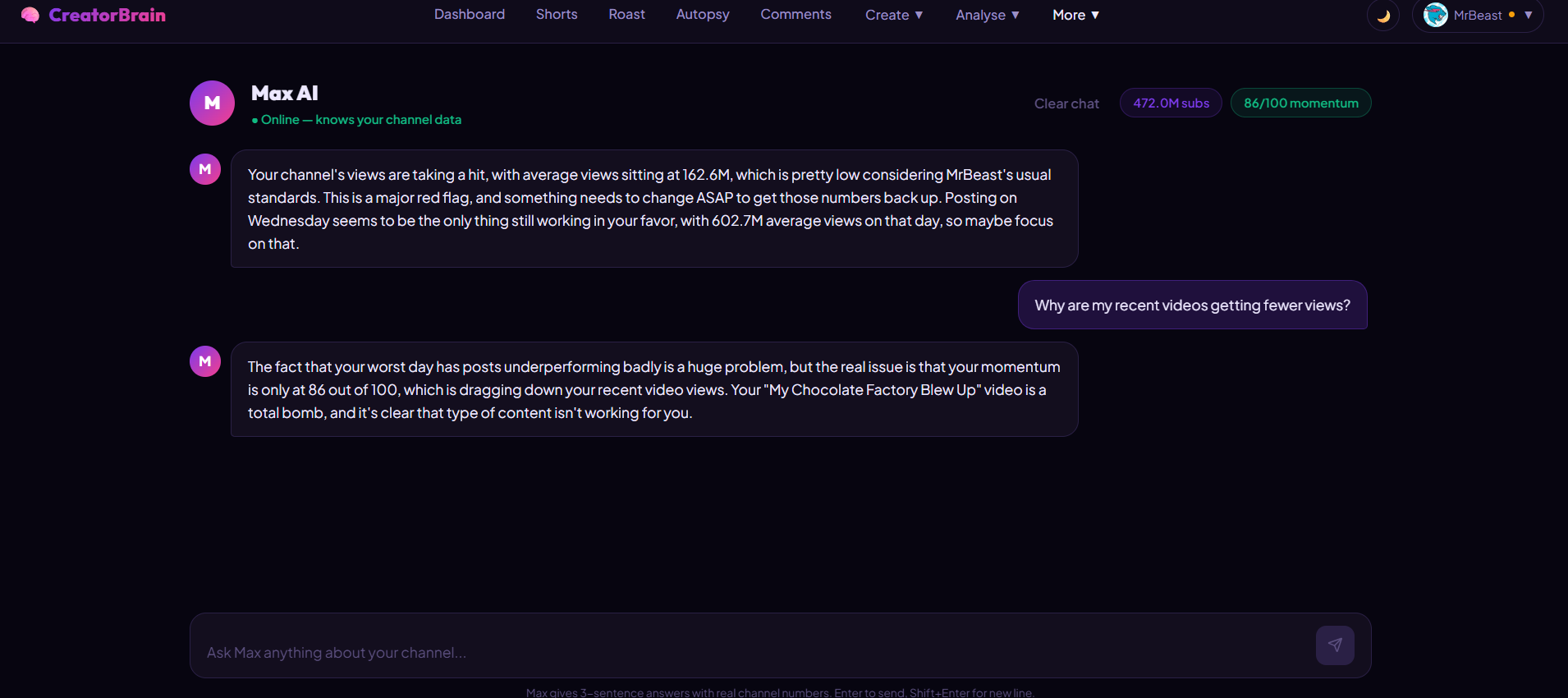Click Max avatar beside second reply

[x=205, y=361]
